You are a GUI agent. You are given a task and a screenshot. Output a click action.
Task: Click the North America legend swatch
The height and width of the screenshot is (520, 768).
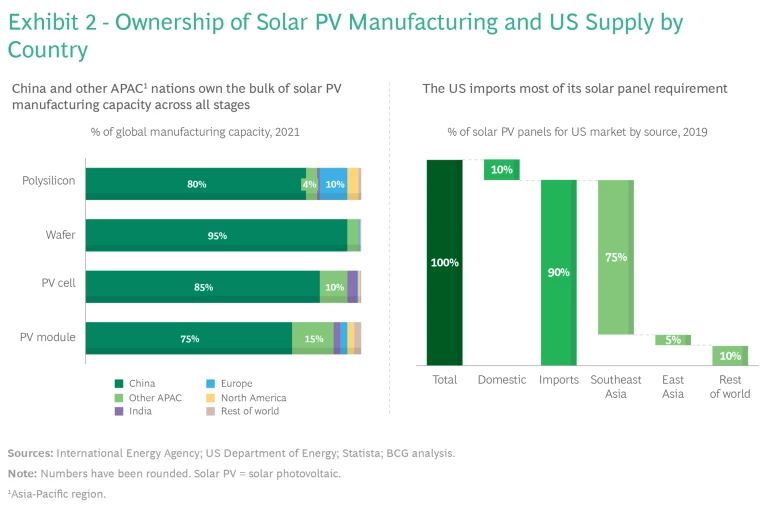(x=211, y=397)
